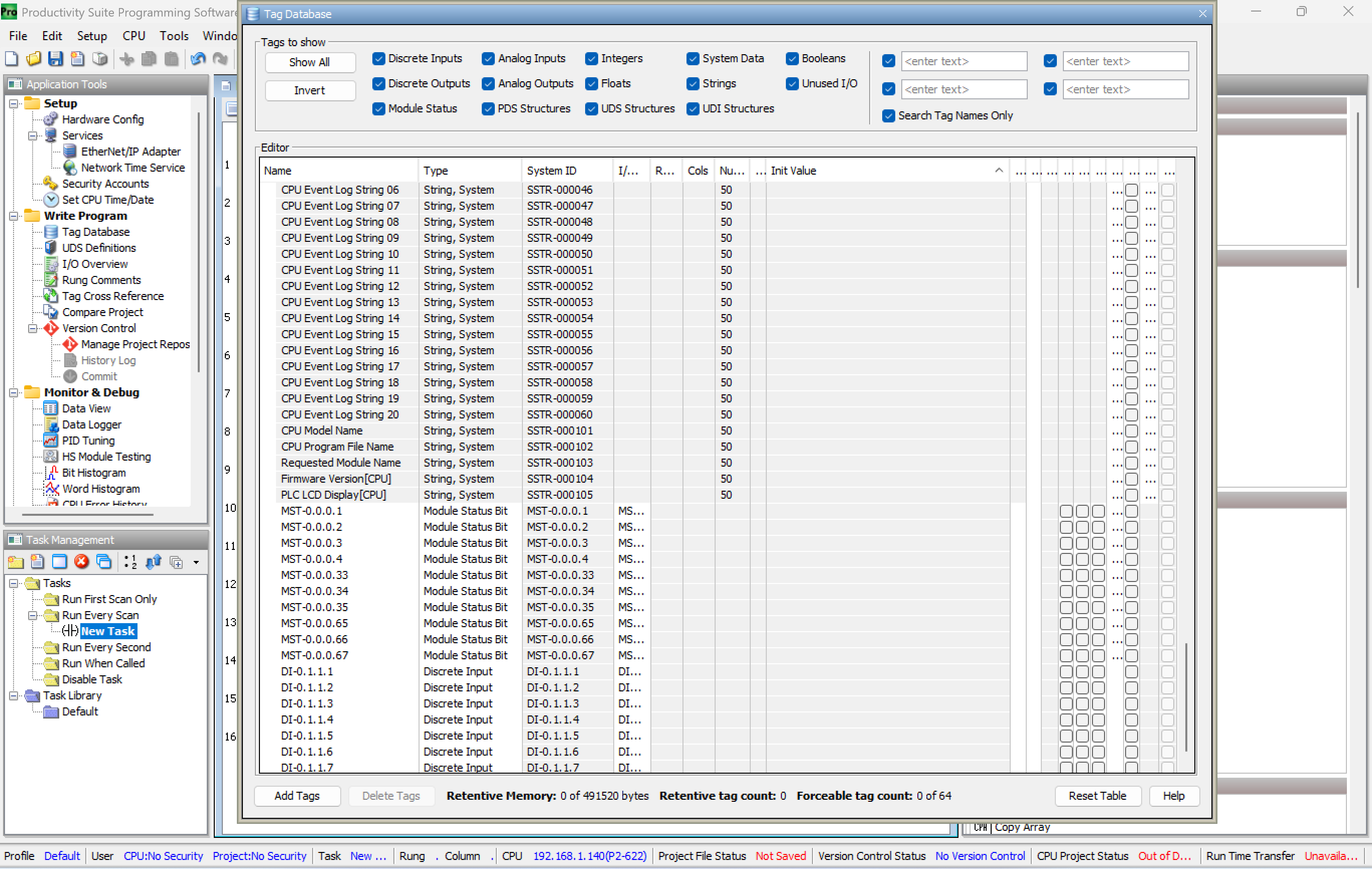Open Data Logger icon
The image size is (1372, 869).
(51, 424)
